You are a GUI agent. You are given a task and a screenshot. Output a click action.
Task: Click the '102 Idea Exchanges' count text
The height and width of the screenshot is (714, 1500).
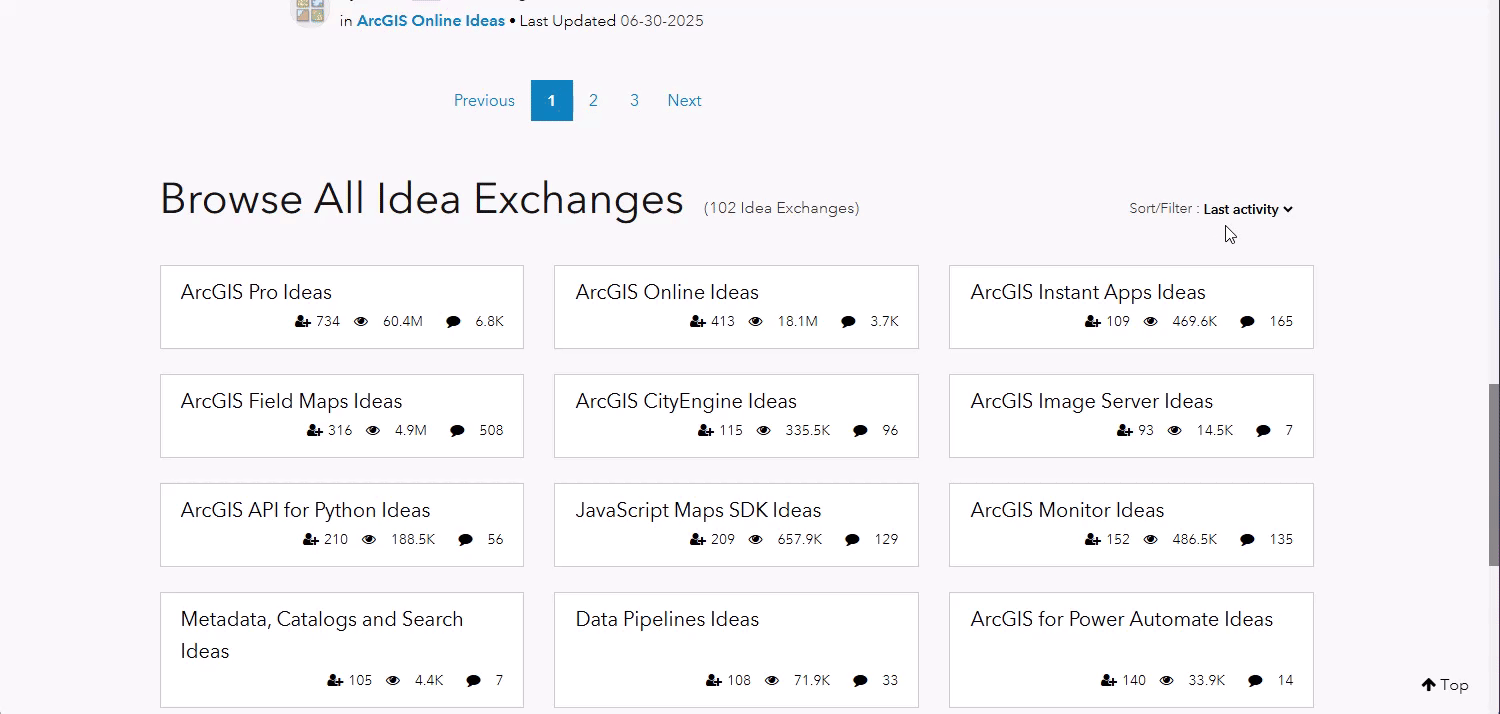click(x=781, y=208)
